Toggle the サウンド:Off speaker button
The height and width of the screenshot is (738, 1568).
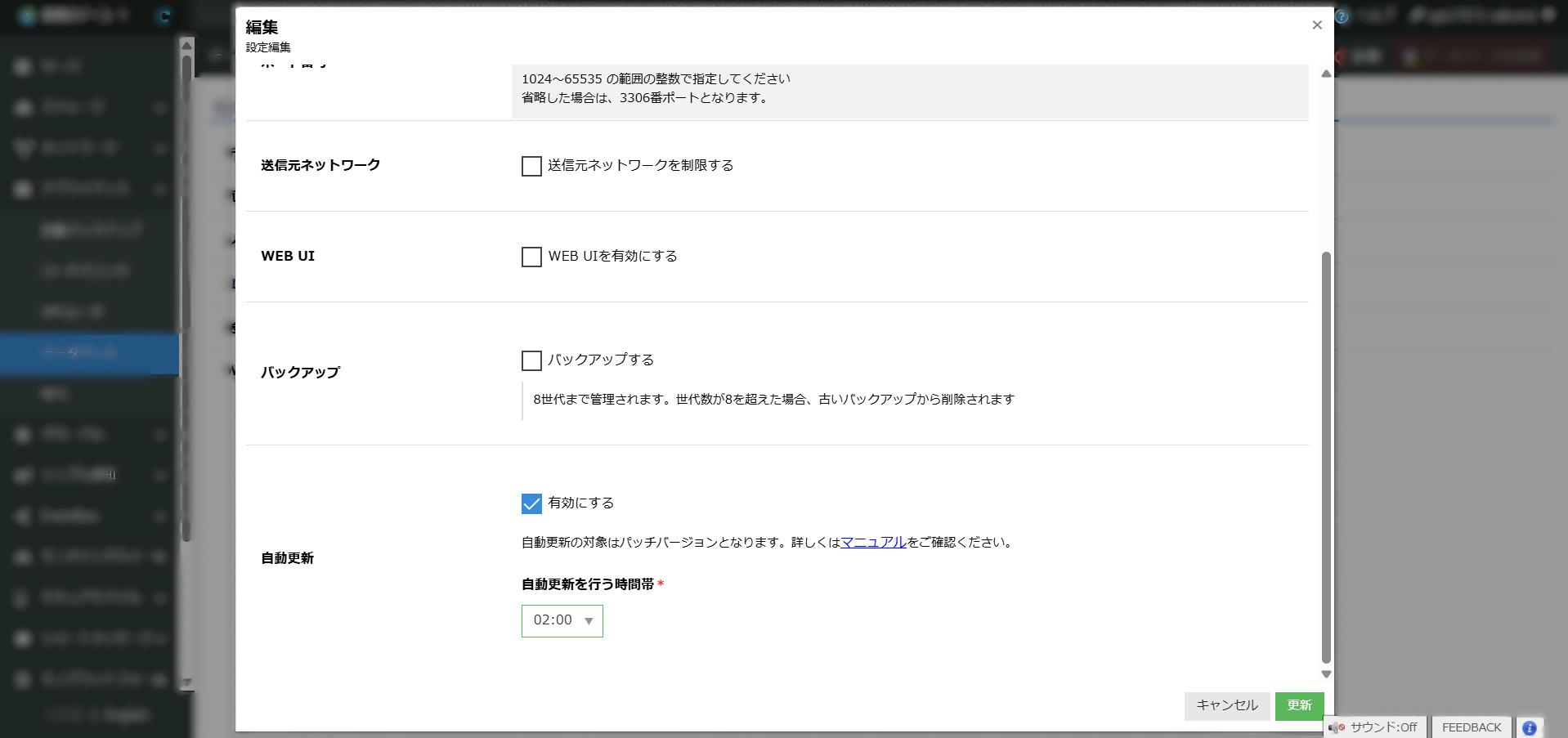coord(1375,727)
